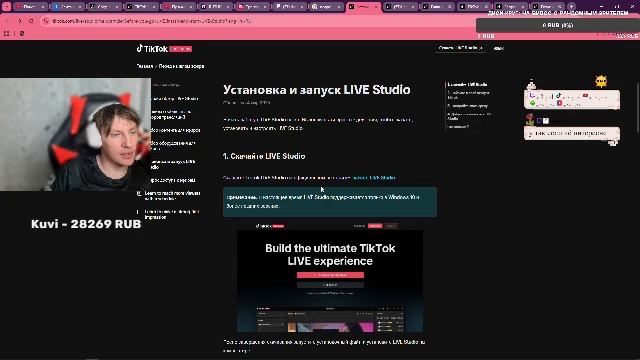Select the currently active browser tab

(363, 7)
